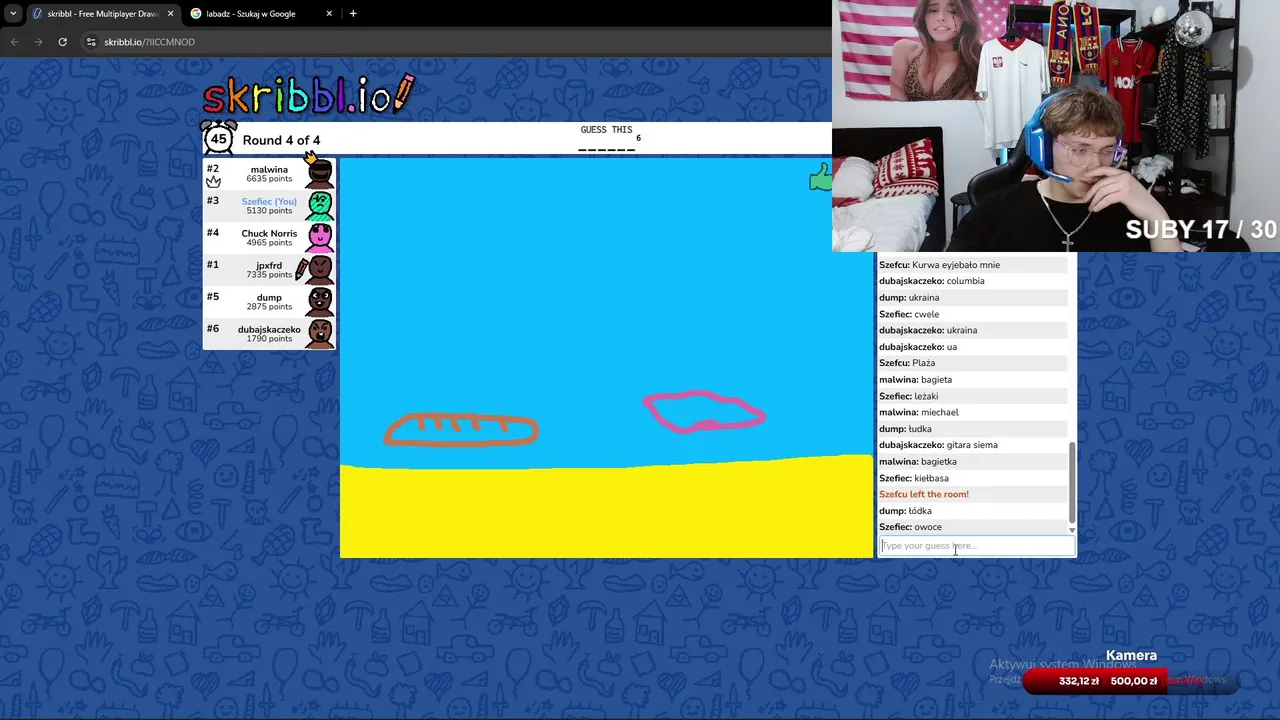This screenshot has width=1280, height=720.
Task: Open a new browser tab
Action: pyautogui.click(x=353, y=14)
